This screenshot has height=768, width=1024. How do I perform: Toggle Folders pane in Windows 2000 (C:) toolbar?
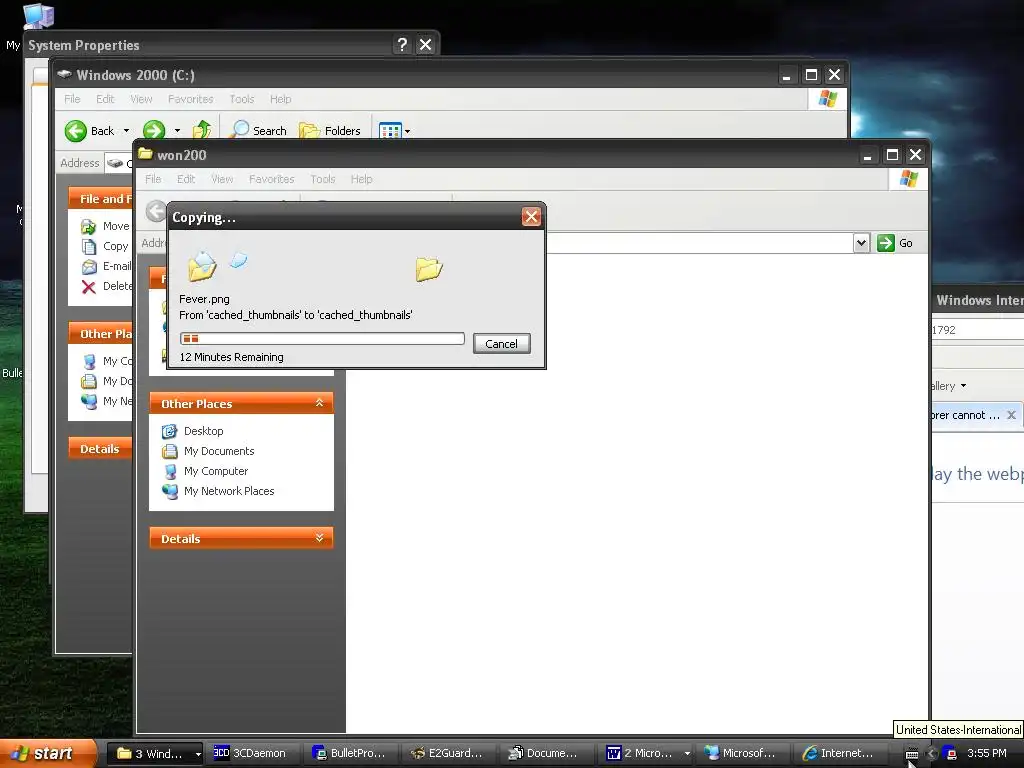[x=330, y=131]
